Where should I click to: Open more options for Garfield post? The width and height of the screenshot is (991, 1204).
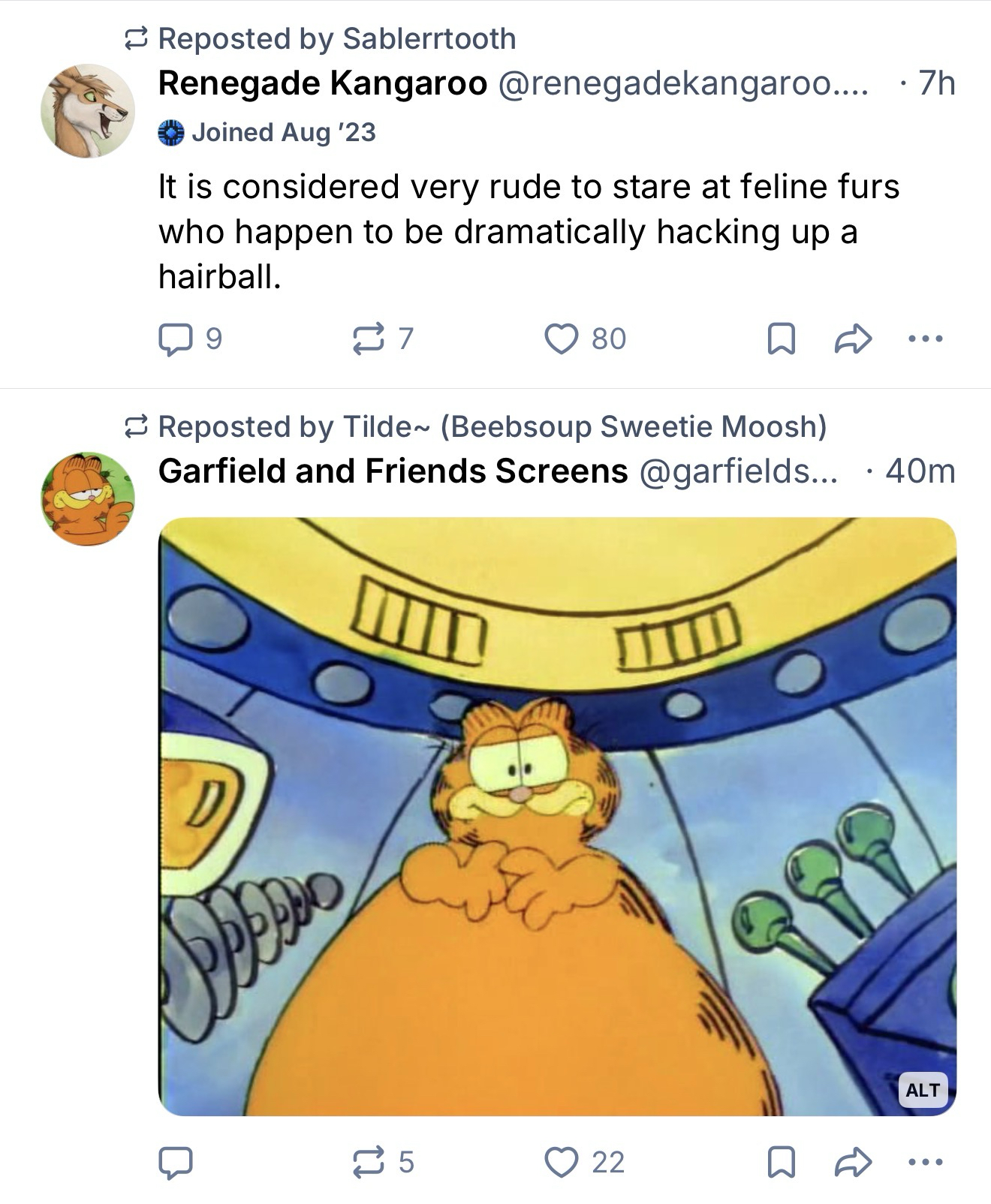point(925,1162)
